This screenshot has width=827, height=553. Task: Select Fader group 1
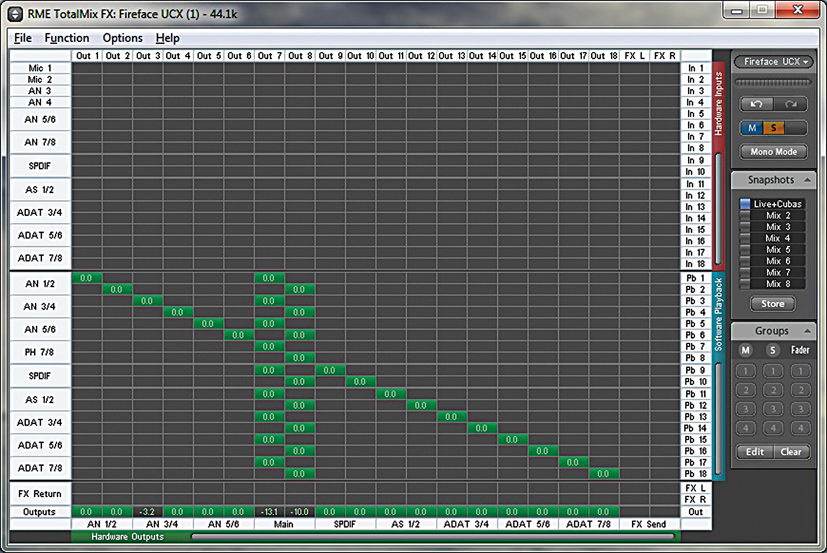coord(801,371)
